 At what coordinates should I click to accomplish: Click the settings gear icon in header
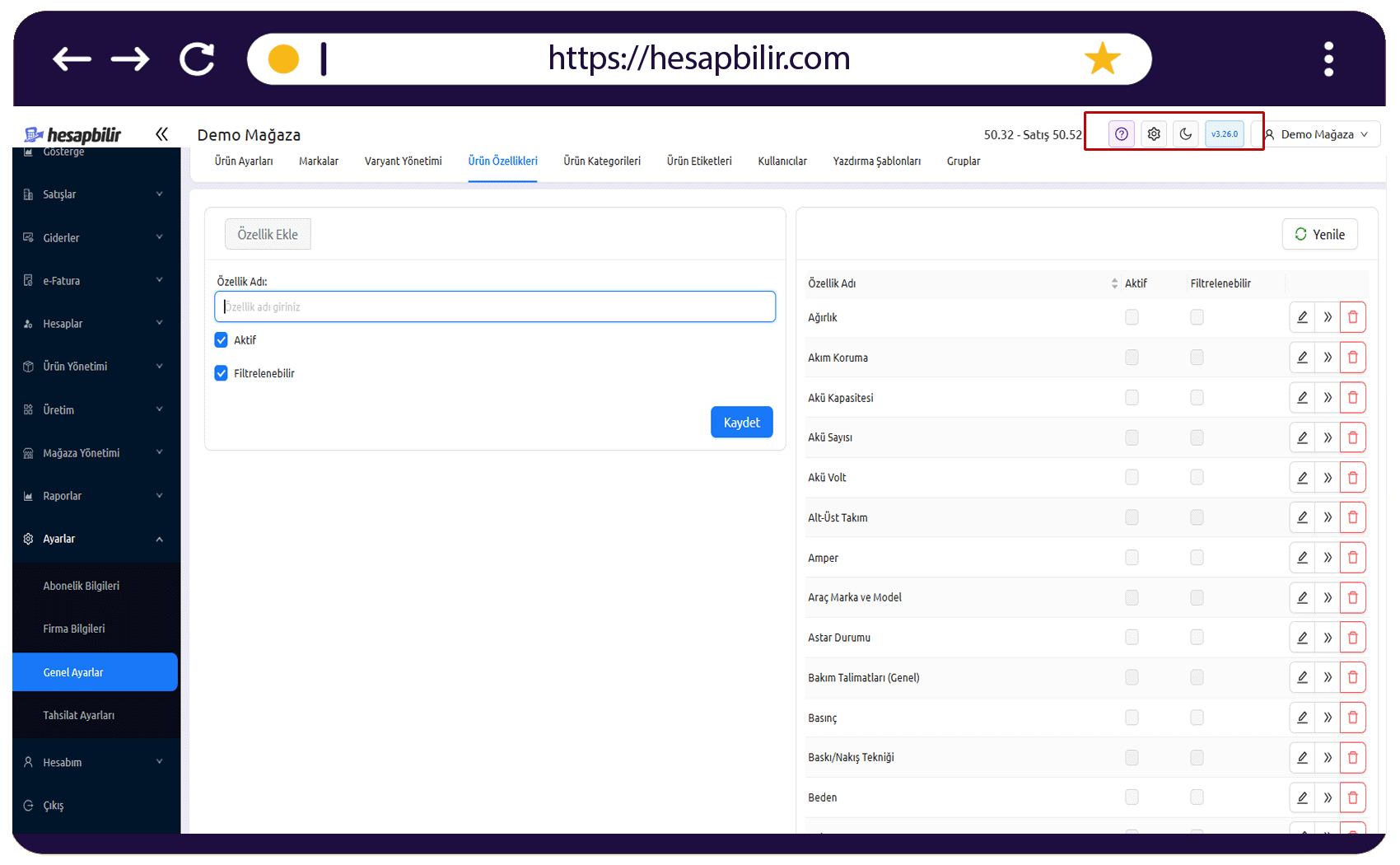coord(1154,134)
